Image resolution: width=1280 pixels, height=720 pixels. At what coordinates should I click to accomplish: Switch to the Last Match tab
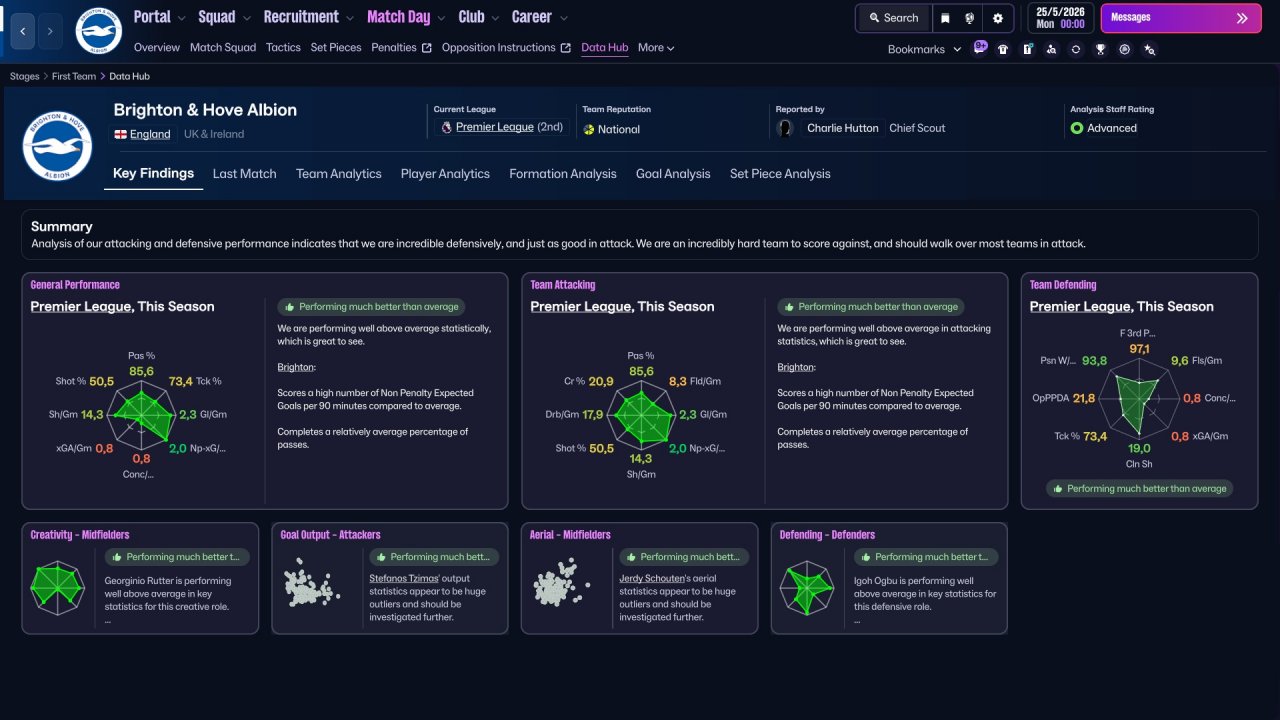click(244, 174)
